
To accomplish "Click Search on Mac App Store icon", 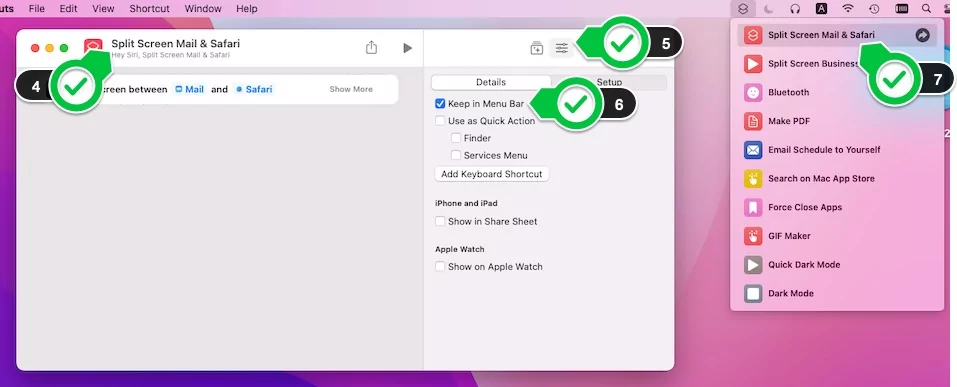I will coord(753,178).
